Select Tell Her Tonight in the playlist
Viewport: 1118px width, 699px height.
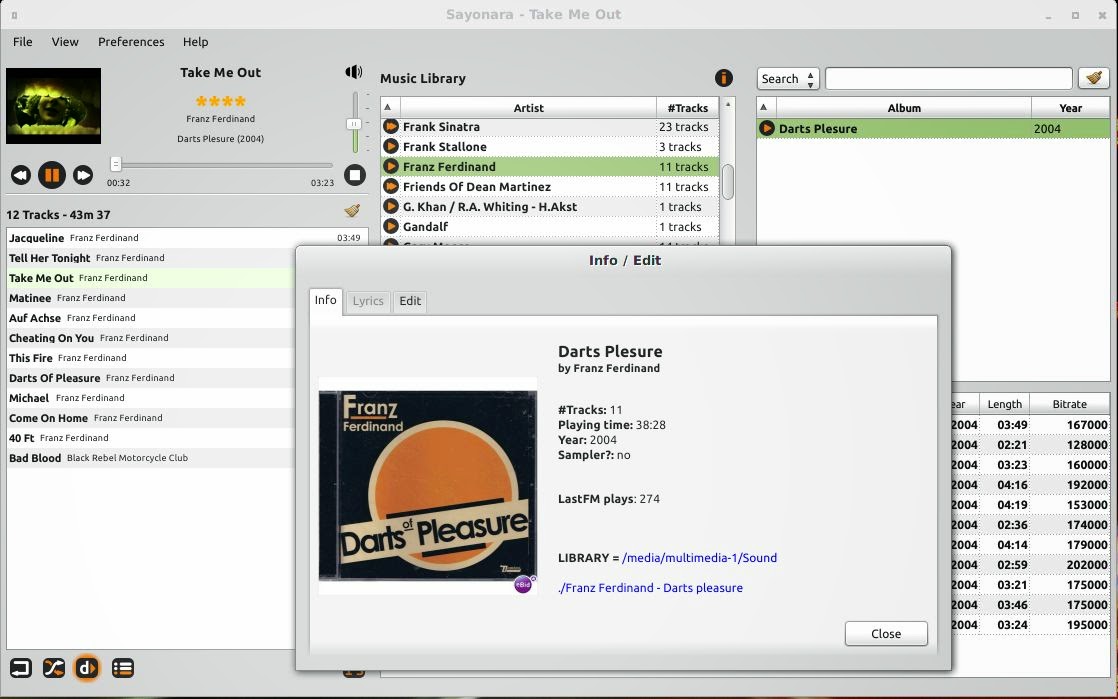tap(151, 257)
